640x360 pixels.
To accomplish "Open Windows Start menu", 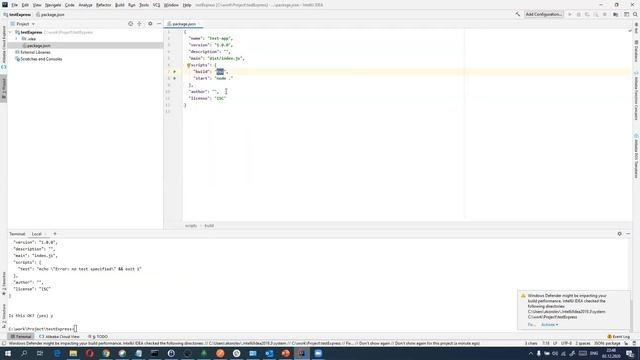I will point(8,353).
